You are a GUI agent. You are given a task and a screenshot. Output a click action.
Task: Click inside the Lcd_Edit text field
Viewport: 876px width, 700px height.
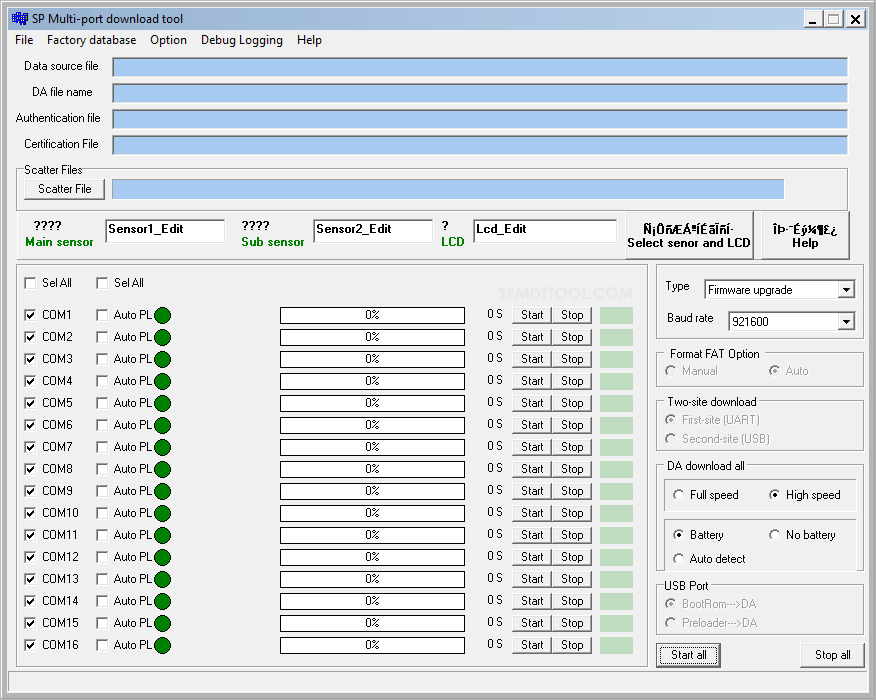[x=545, y=230]
